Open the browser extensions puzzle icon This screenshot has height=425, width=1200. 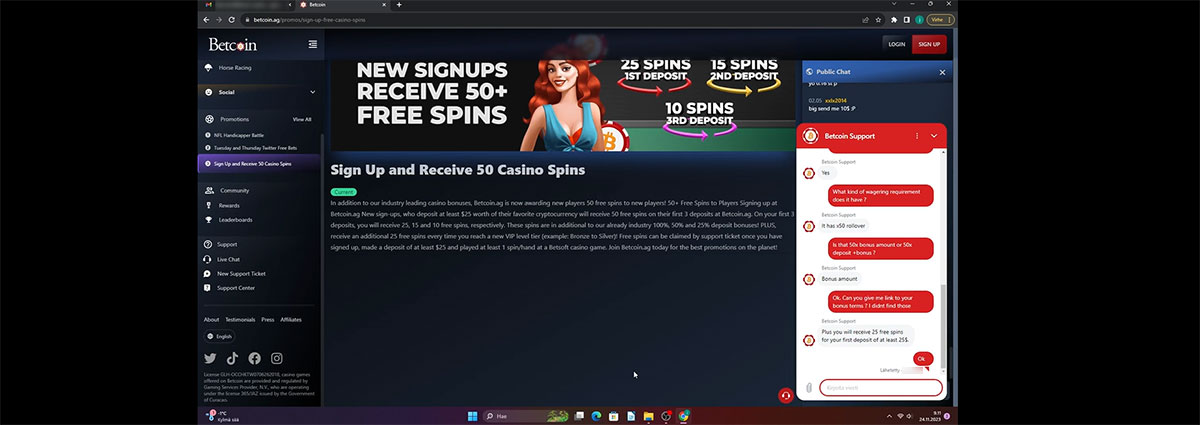(893, 19)
